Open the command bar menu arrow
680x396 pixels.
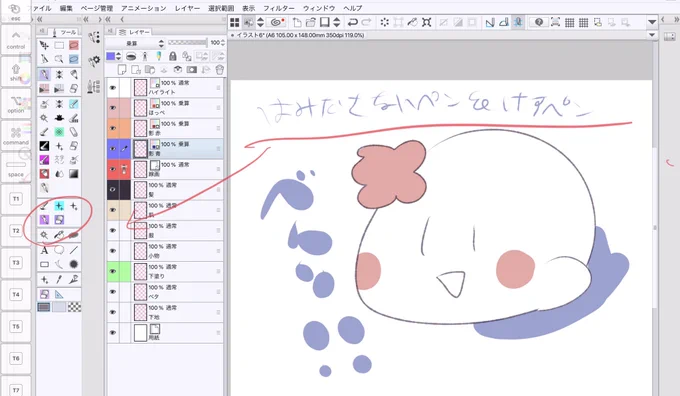point(652,22)
